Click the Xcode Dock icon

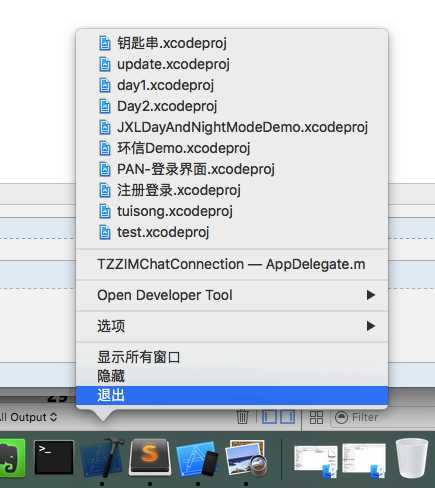102,457
